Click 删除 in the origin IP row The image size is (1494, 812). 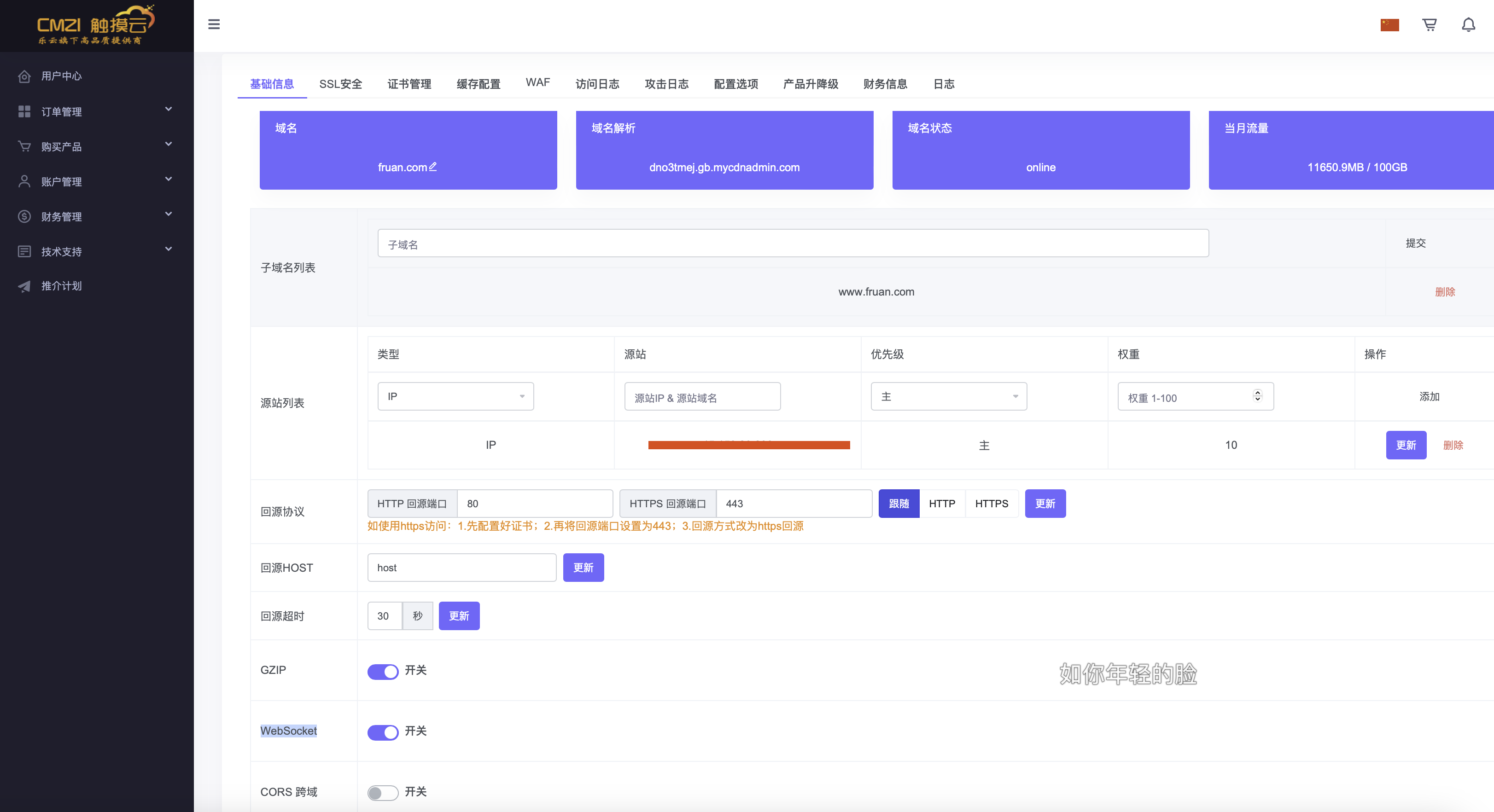pos(1453,445)
